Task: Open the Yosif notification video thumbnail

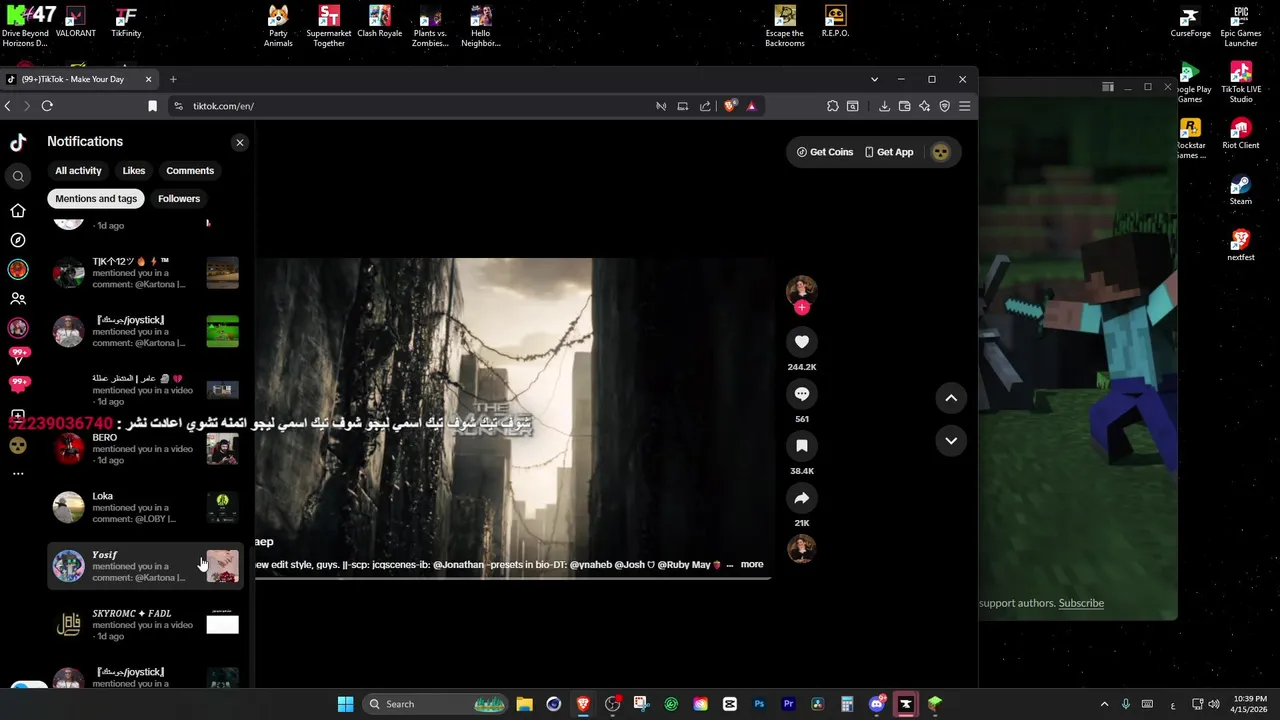Action: [222, 566]
